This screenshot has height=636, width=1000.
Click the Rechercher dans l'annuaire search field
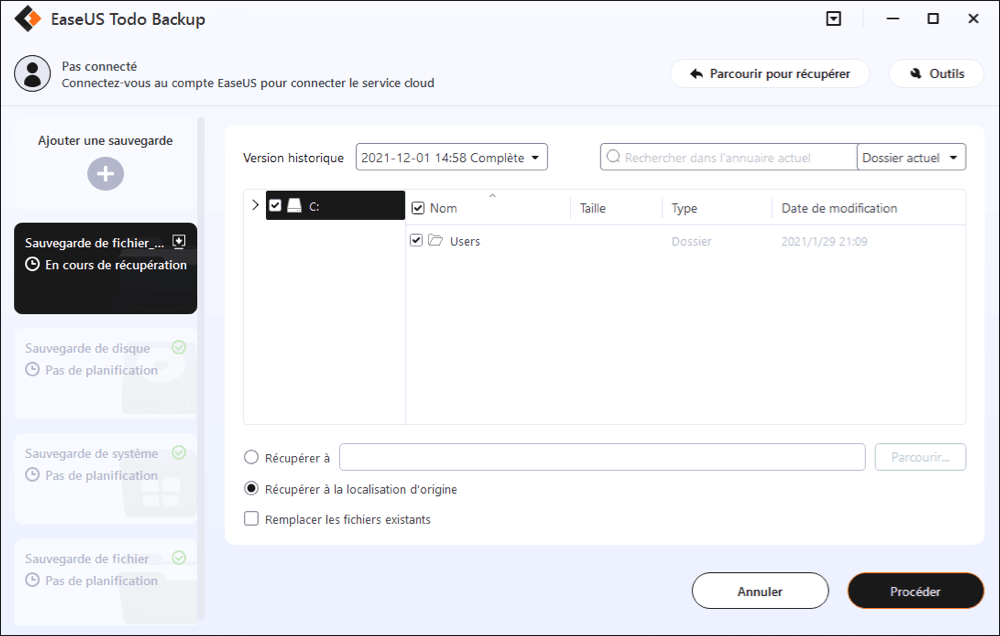(728, 157)
